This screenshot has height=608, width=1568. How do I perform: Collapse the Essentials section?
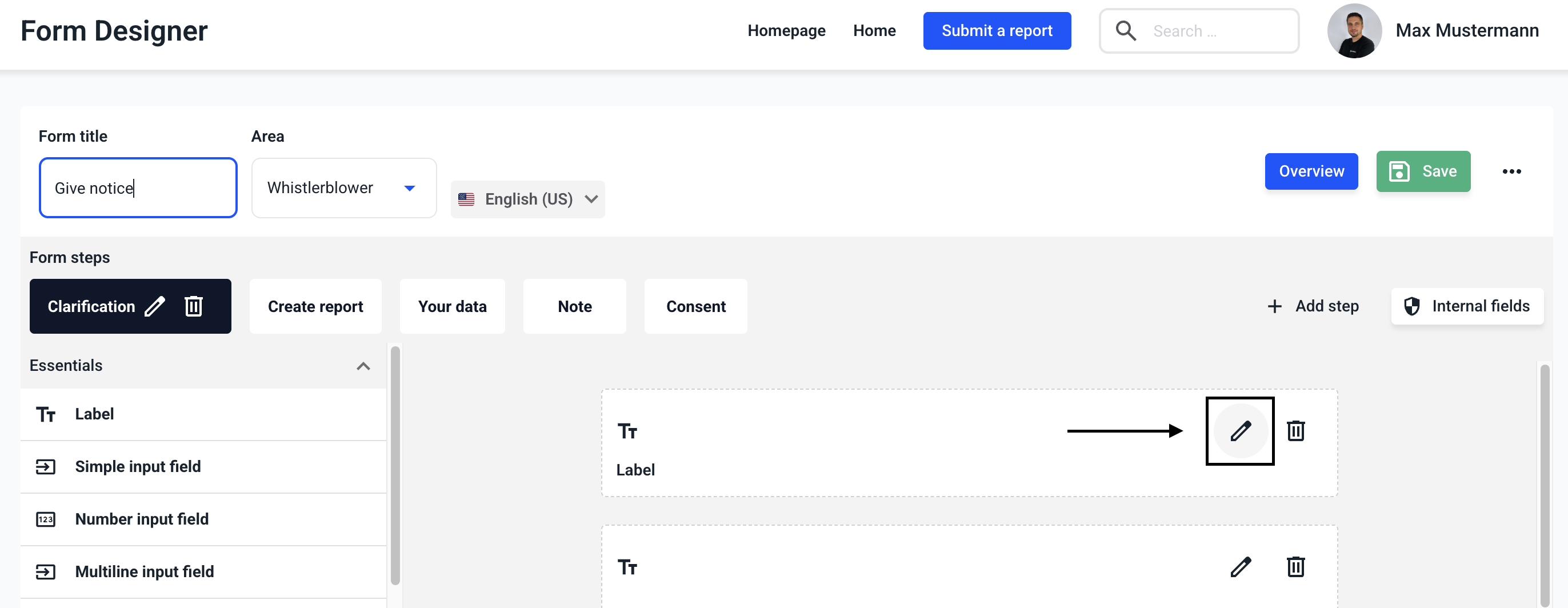(363, 366)
